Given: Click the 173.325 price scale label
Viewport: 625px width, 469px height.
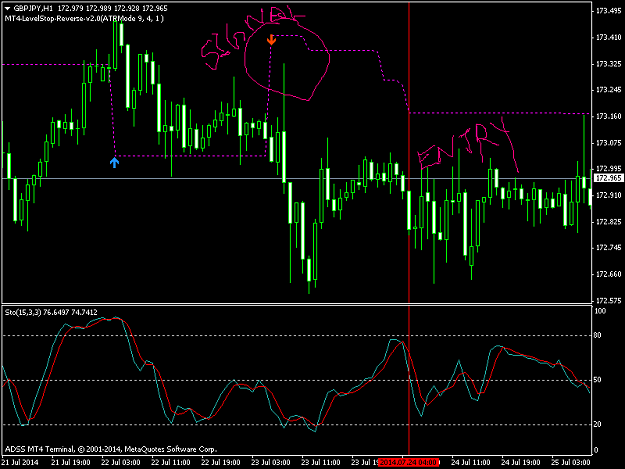Looking at the screenshot, I should pos(608,64).
